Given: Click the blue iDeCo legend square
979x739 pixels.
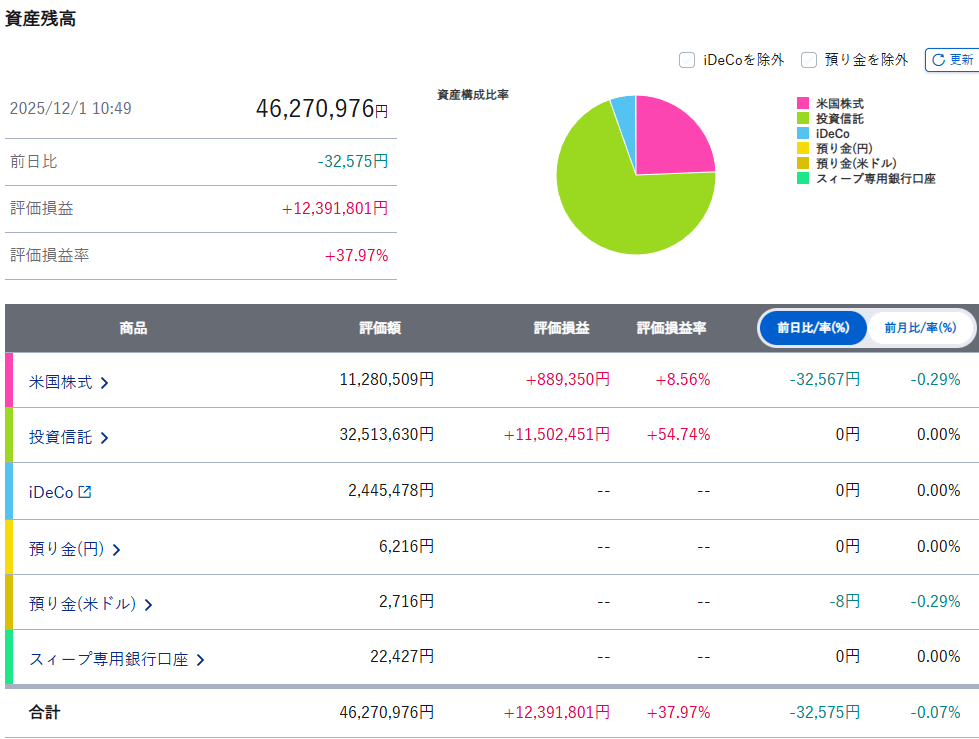Looking at the screenshot, I should (x=803, y=134).
